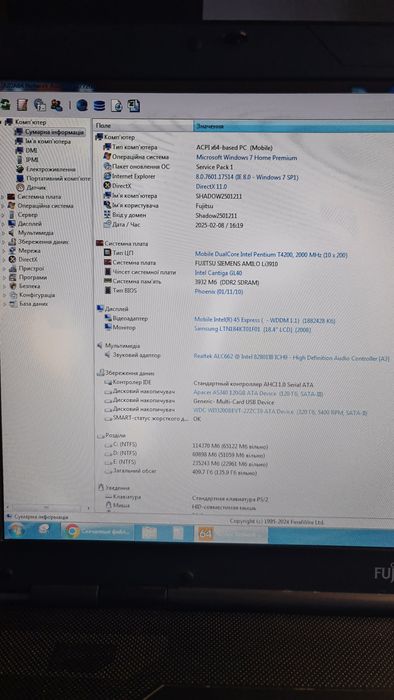Expand the Мультимедіа tree node

(x=4, y=233)
